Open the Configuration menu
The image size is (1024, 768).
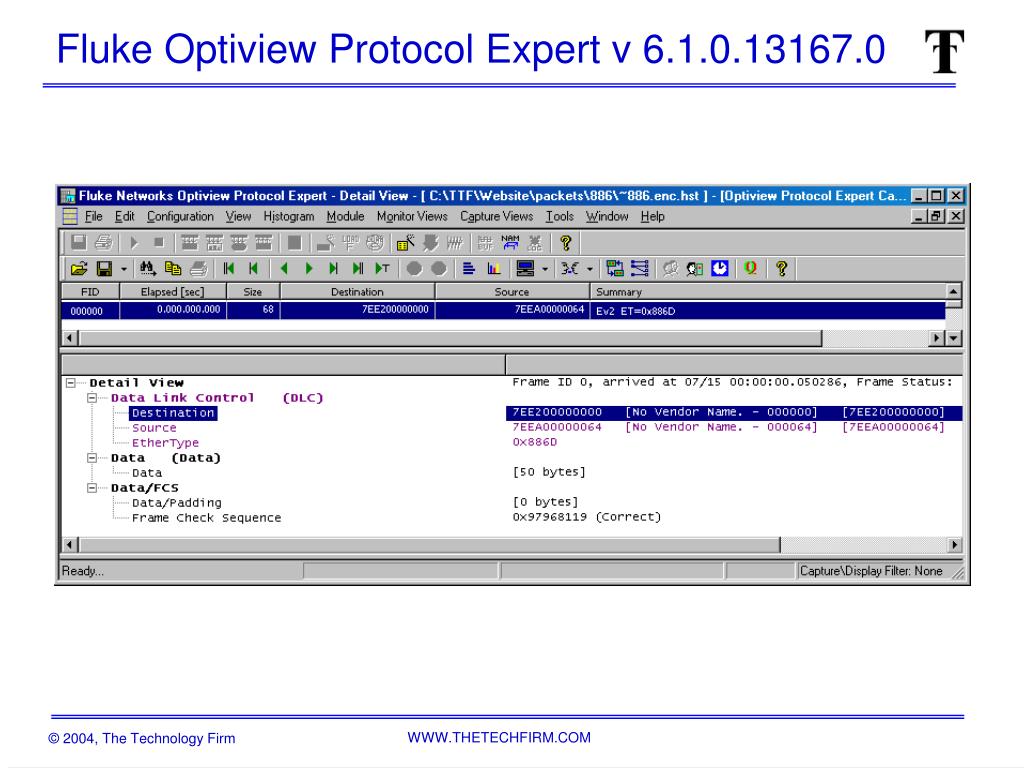point(180,217)
